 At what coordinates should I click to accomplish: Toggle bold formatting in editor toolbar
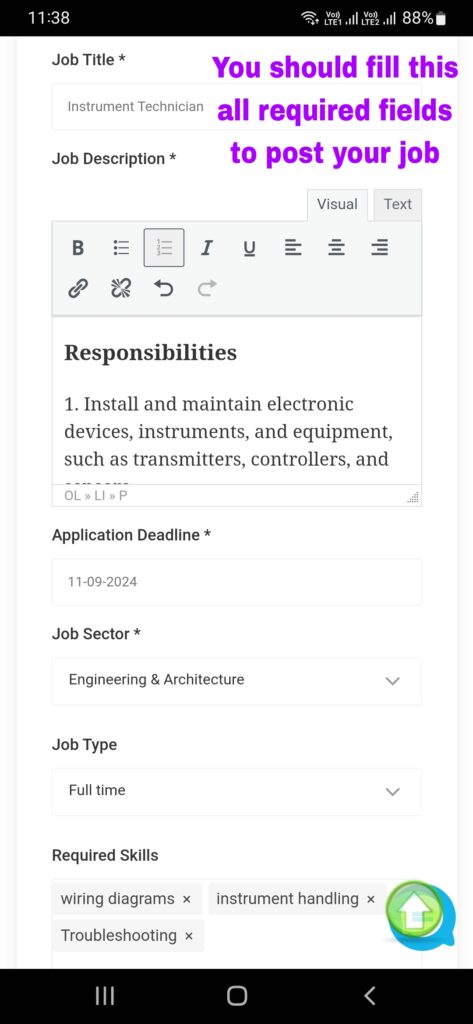[x=78, y=248]
